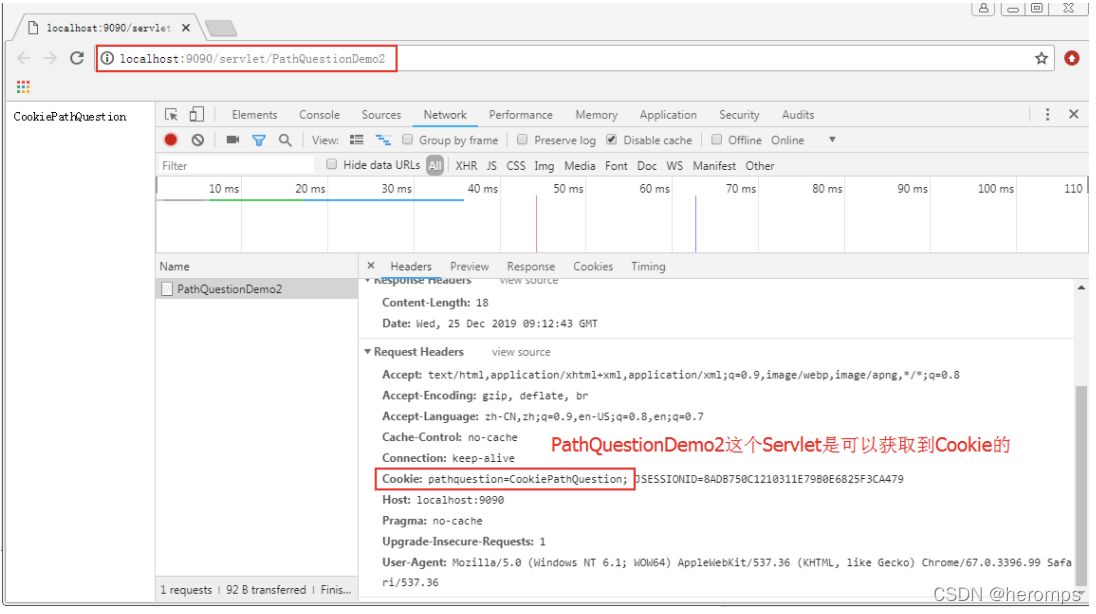The image size is (1096, 614).
Task: Filter requests by Doc
Action: [647, 166]
